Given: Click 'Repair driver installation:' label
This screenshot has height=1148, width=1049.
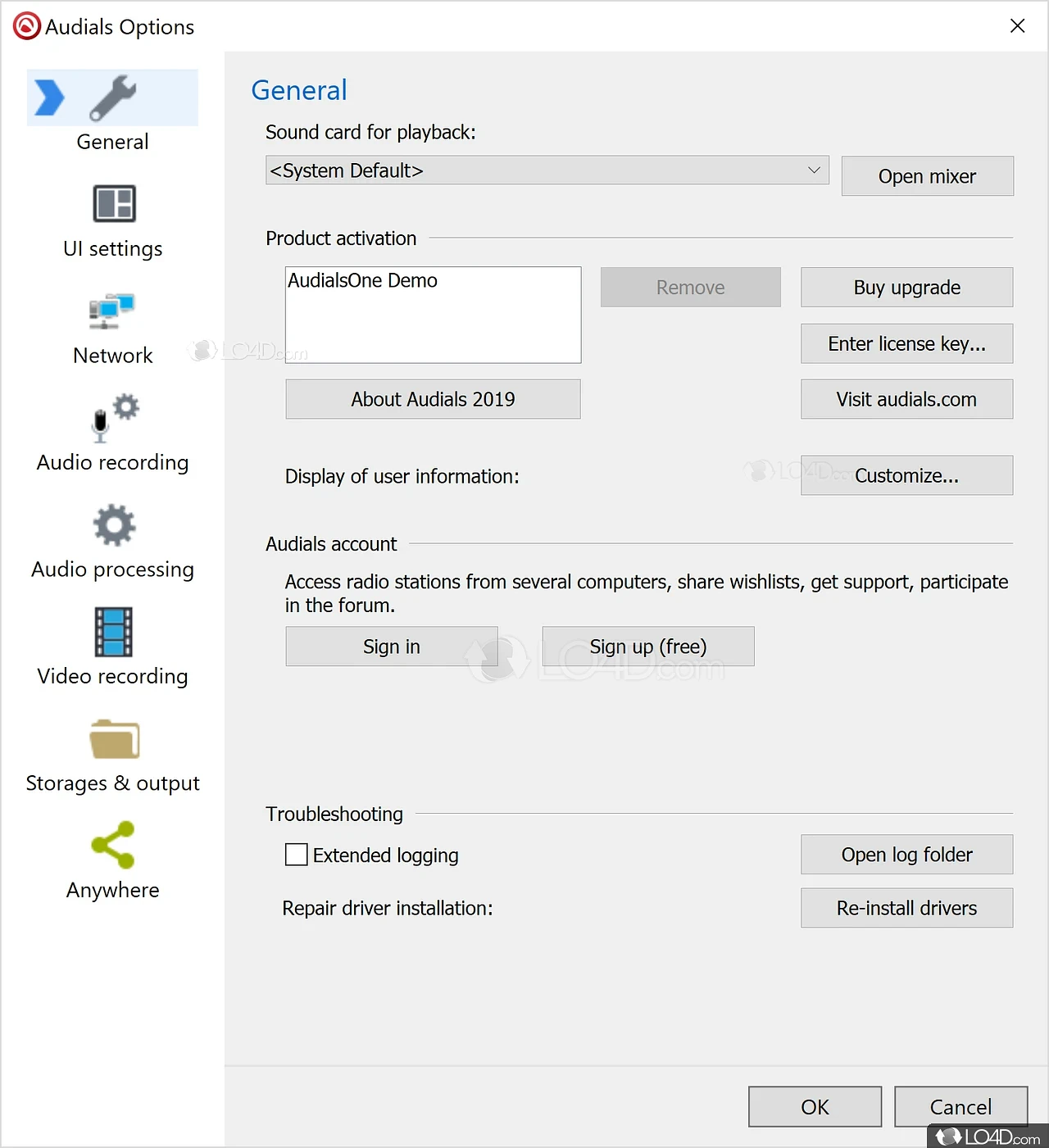Looking at the screenshot, I should [x=388, y=908].
